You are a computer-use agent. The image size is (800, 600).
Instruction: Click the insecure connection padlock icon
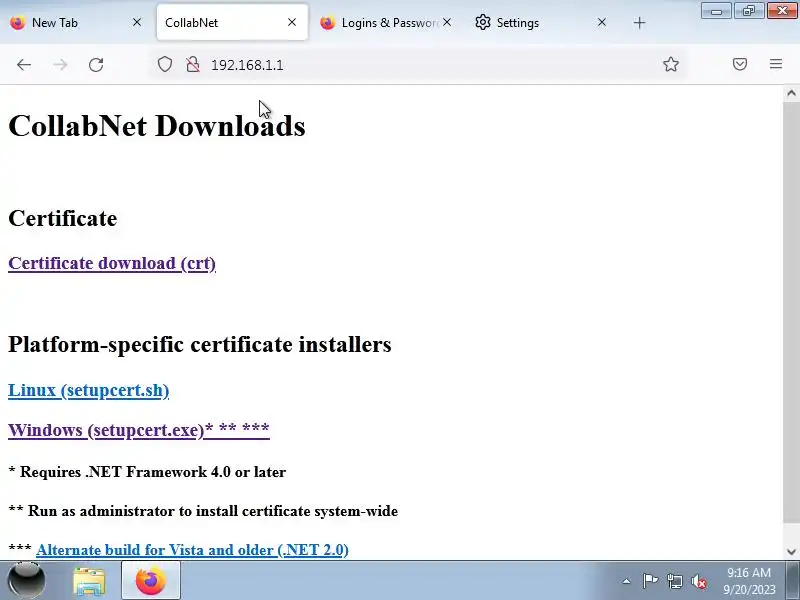[193, 65]
